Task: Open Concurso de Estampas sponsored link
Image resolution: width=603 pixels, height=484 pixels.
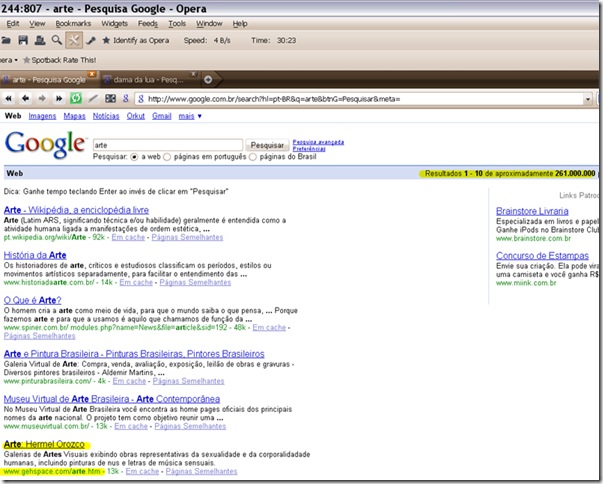Action: click(542, 256)
